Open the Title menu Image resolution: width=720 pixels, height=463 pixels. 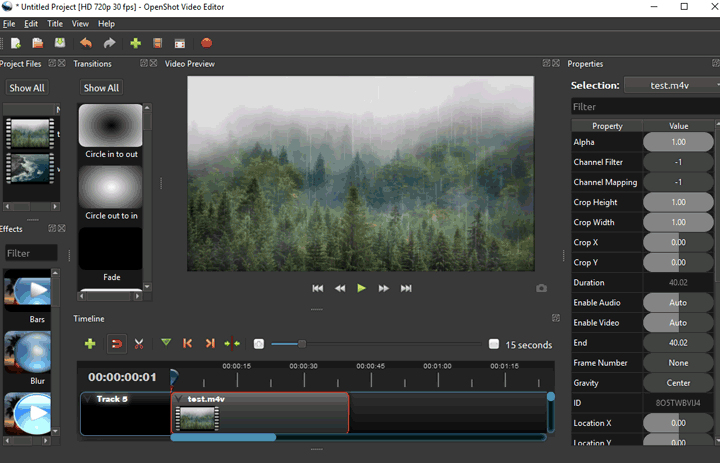(55, 23)
